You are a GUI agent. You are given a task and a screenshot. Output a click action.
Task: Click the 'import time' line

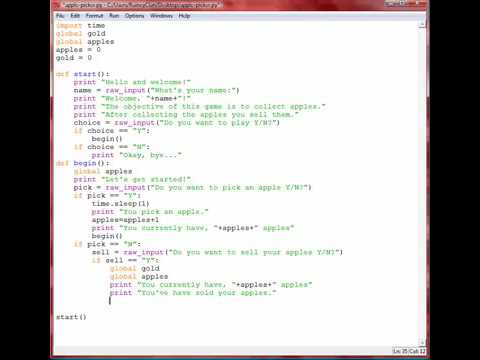(81, 26)
